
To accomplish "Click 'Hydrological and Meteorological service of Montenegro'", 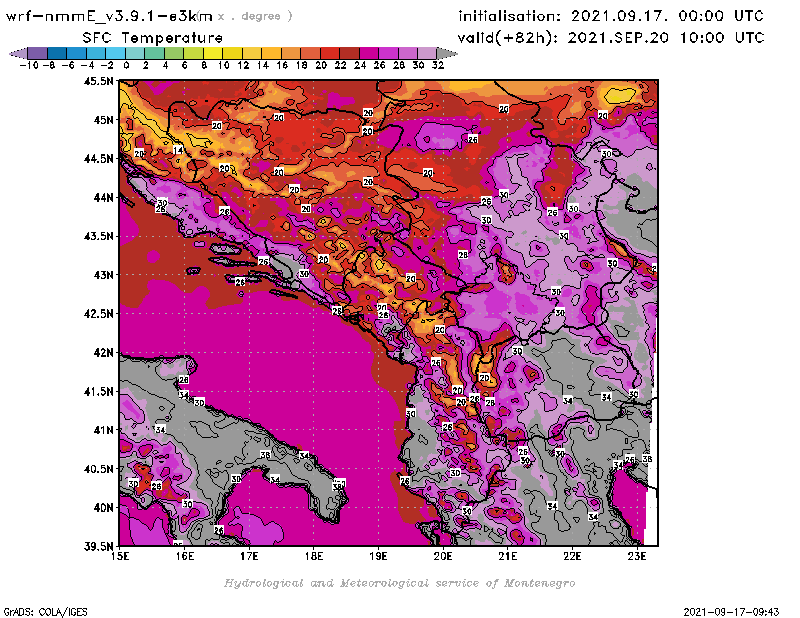I will (x=399, y=583).
